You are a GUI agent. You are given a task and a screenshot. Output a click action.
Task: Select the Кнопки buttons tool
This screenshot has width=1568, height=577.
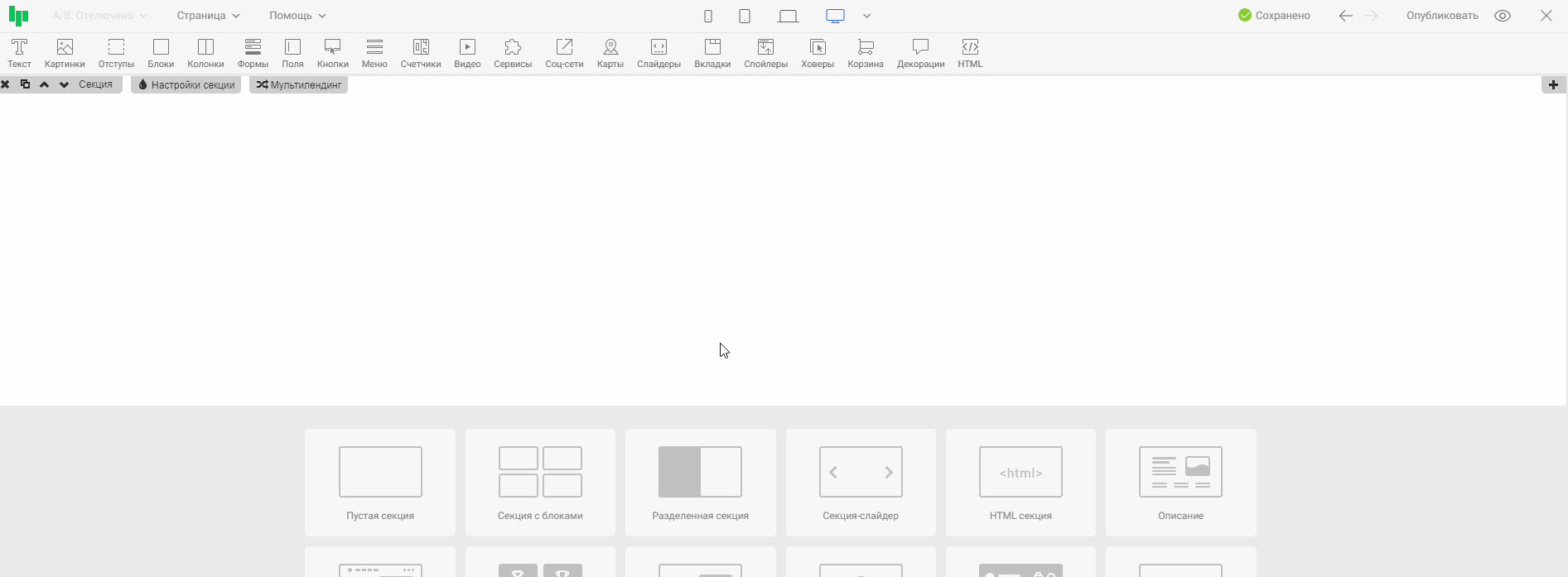332,53
